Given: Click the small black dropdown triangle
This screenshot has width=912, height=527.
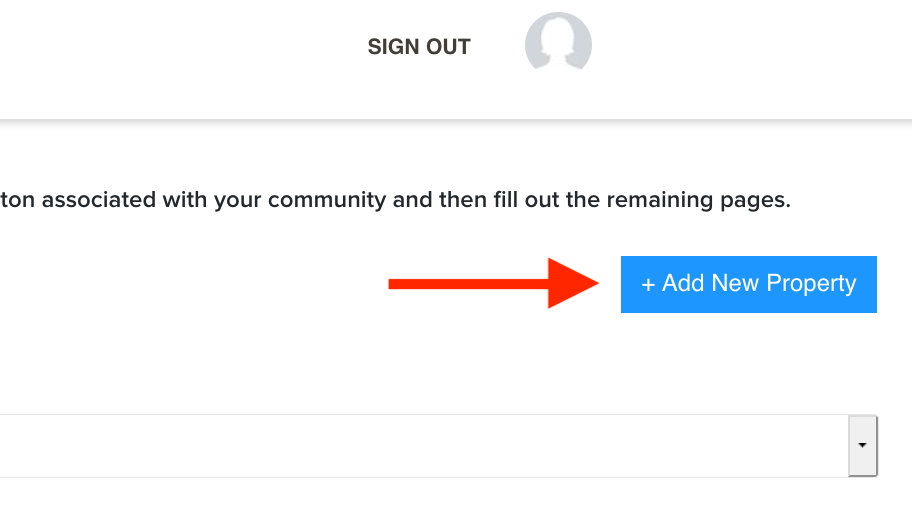Looking at the screenshot, I should [x=862, y=445].
